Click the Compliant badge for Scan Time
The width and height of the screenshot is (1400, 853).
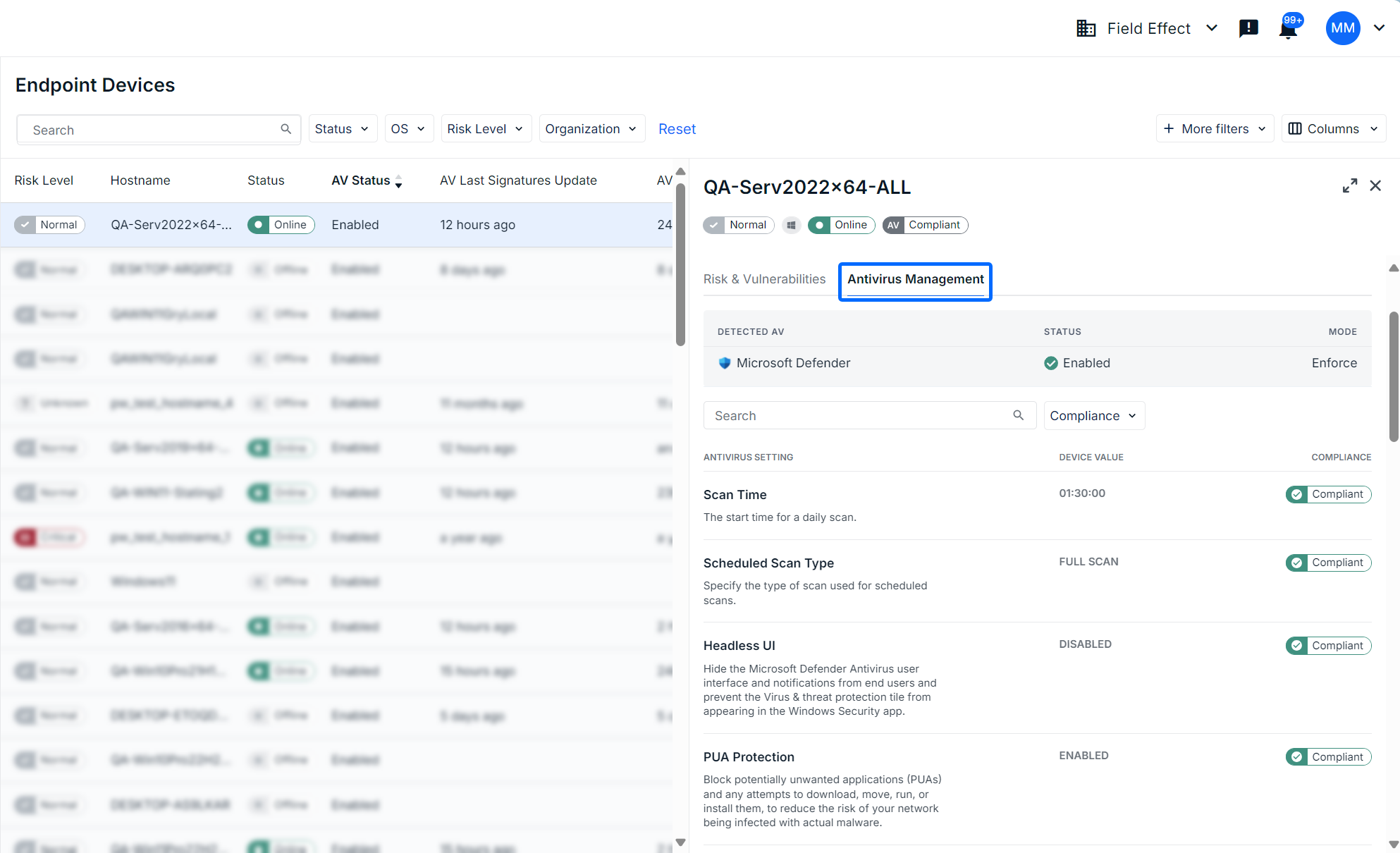tap(1328, 494)
